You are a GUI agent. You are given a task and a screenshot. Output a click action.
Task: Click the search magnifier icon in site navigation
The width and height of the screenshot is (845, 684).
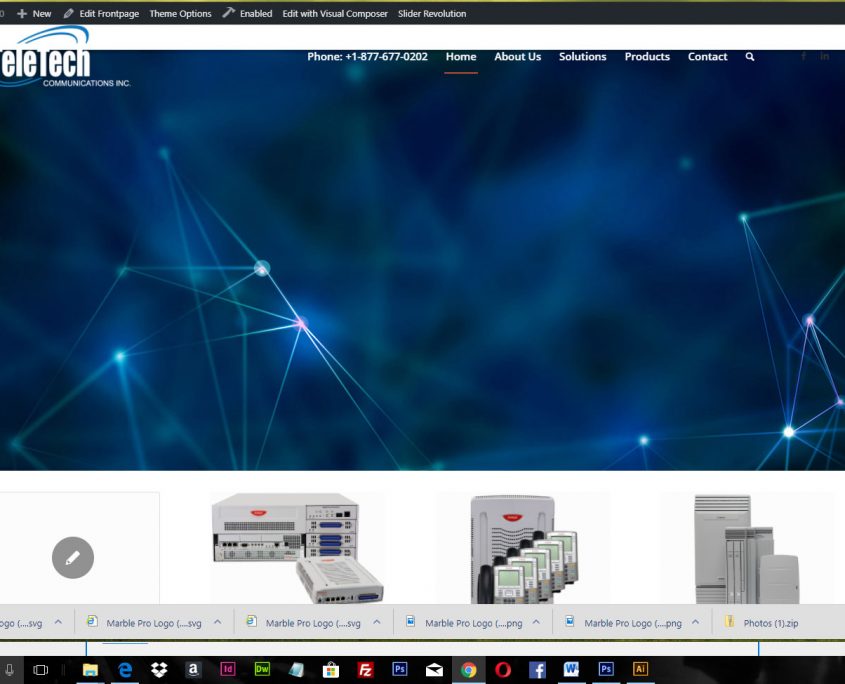(x=750, y=57)
